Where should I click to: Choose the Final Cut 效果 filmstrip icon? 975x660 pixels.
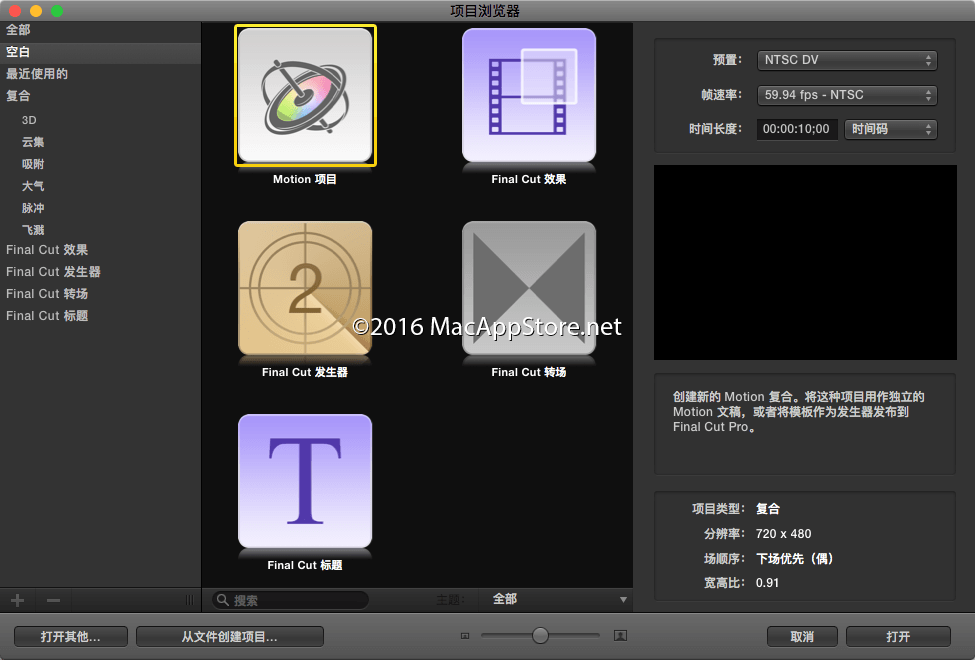(x=528, y=96)
